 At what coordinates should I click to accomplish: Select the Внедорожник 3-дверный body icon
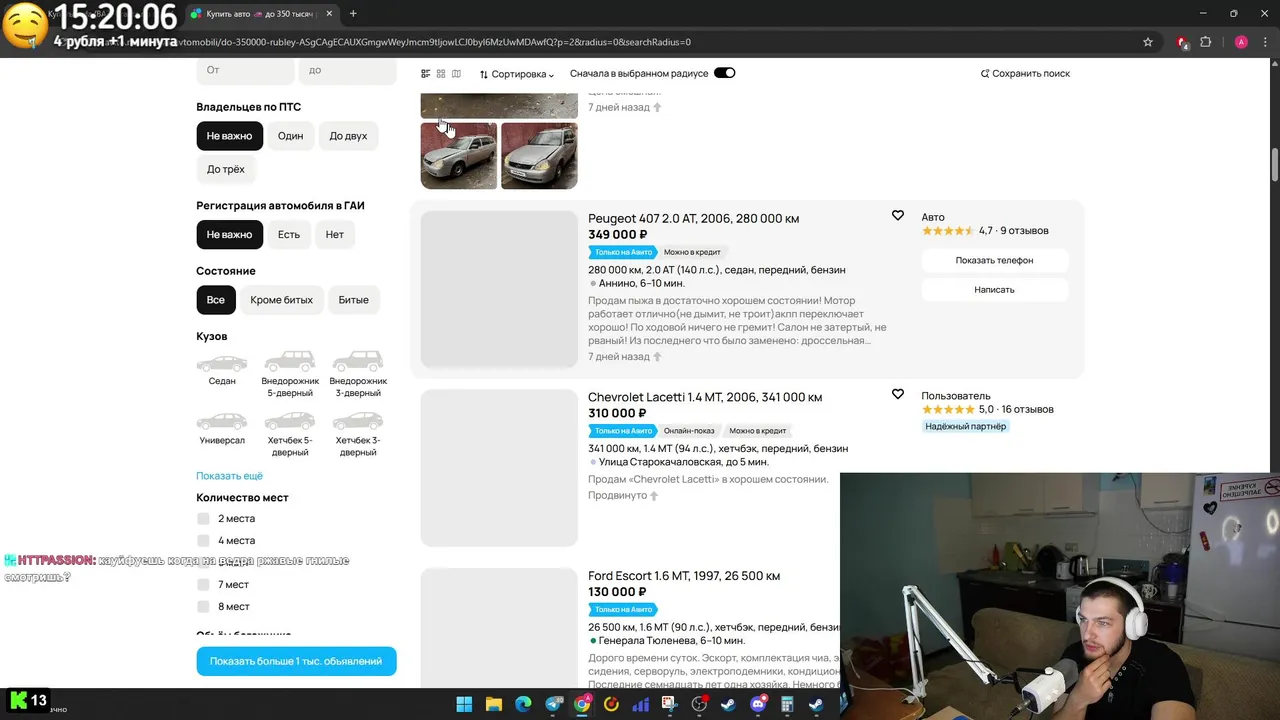358,361
